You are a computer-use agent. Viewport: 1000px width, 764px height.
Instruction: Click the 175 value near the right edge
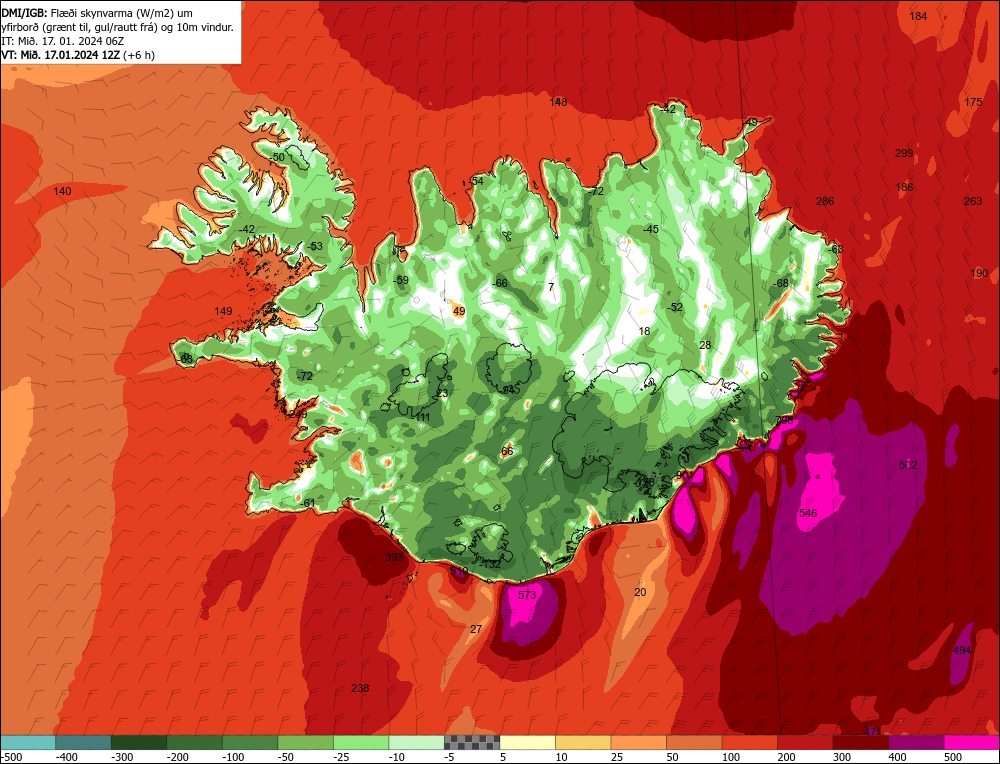coord(973,103)
